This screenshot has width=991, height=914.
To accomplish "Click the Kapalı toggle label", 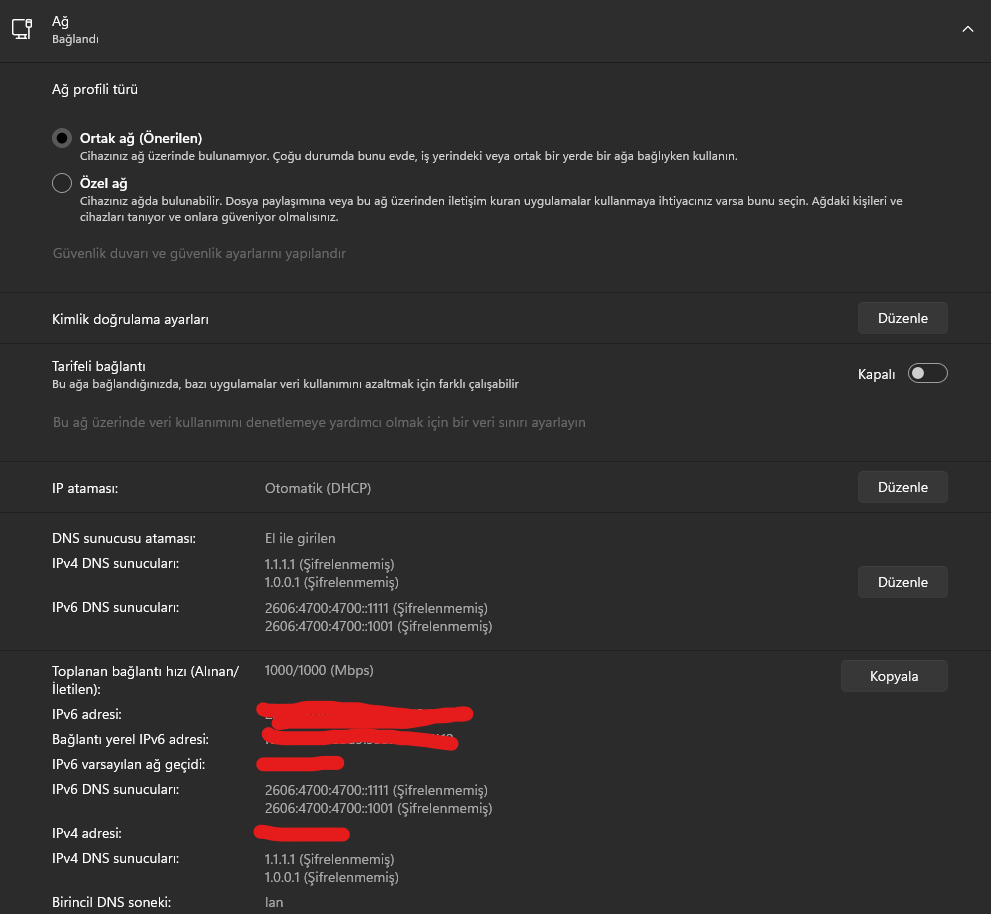I will point(876,374).
